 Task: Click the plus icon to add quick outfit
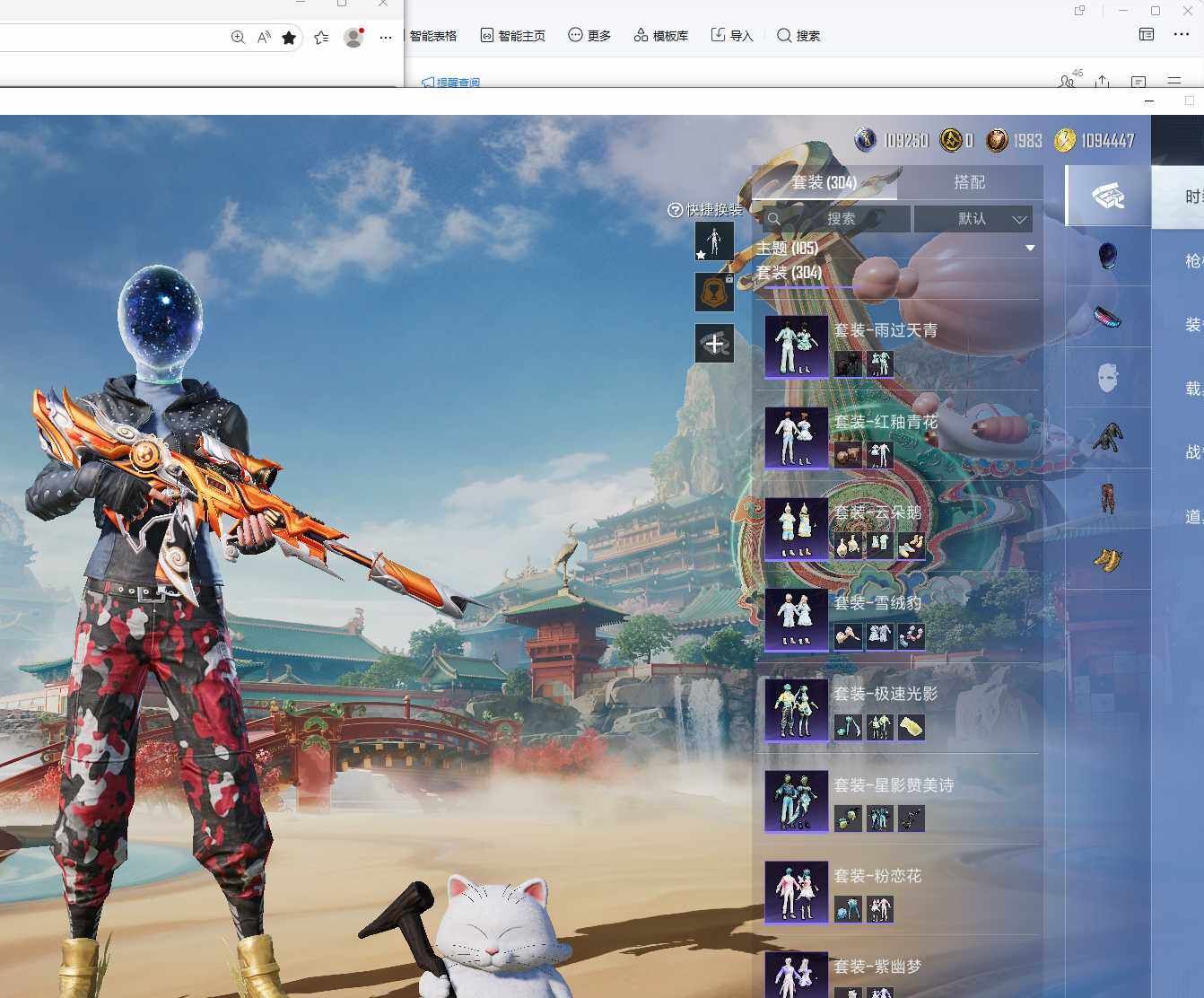[x=714, y=344]
